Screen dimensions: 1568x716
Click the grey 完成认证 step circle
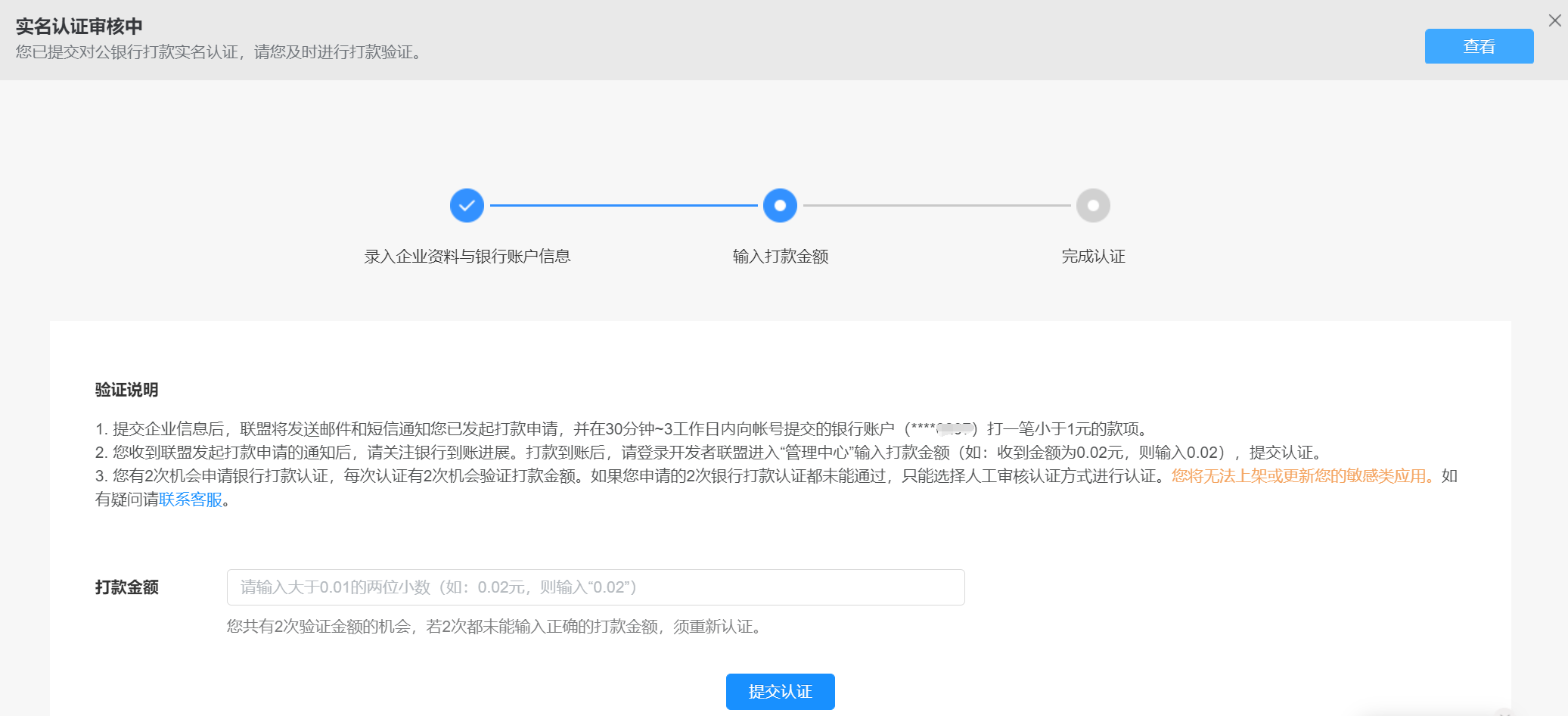(1093, 205)
